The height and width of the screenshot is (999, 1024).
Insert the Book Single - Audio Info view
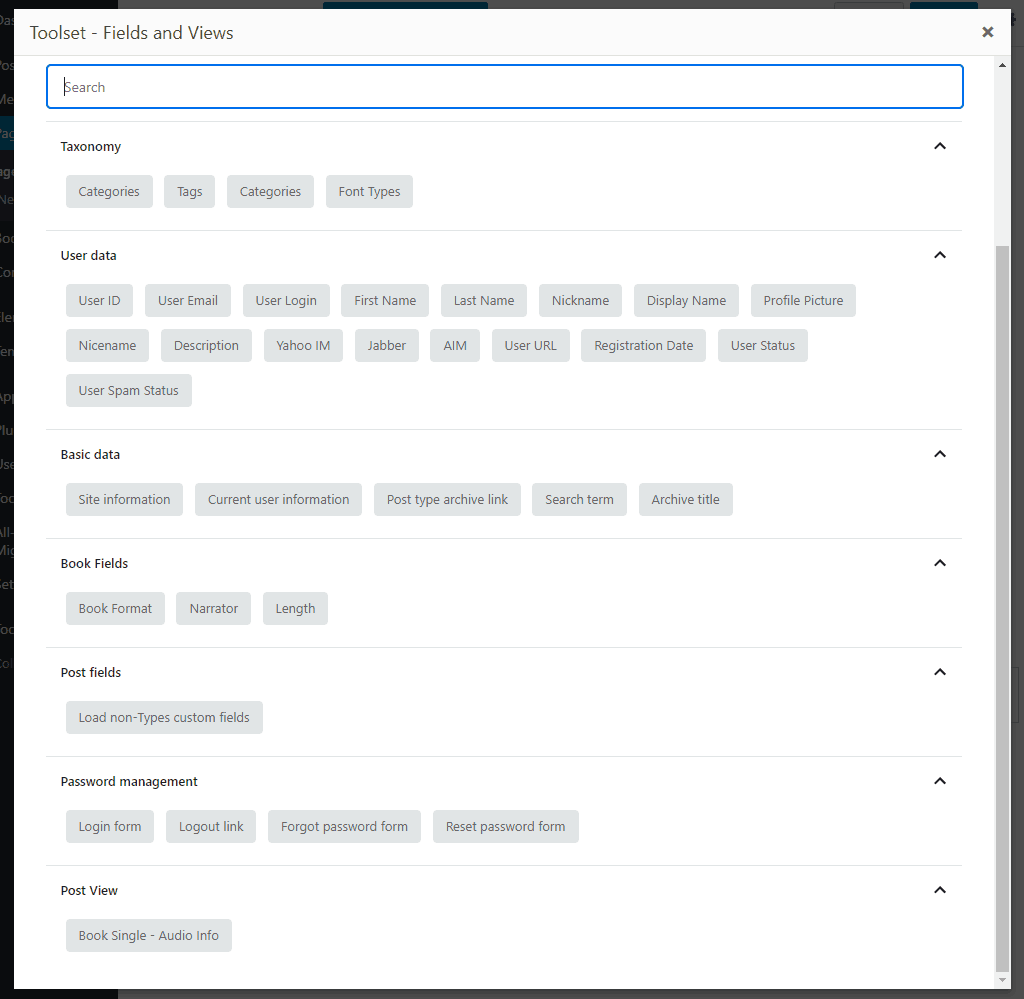[148, 935]
